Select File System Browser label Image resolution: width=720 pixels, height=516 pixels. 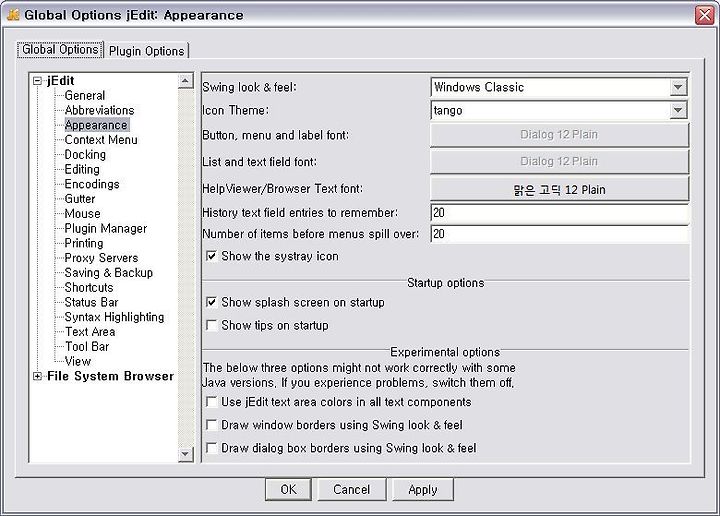click(x=110, y=376)
